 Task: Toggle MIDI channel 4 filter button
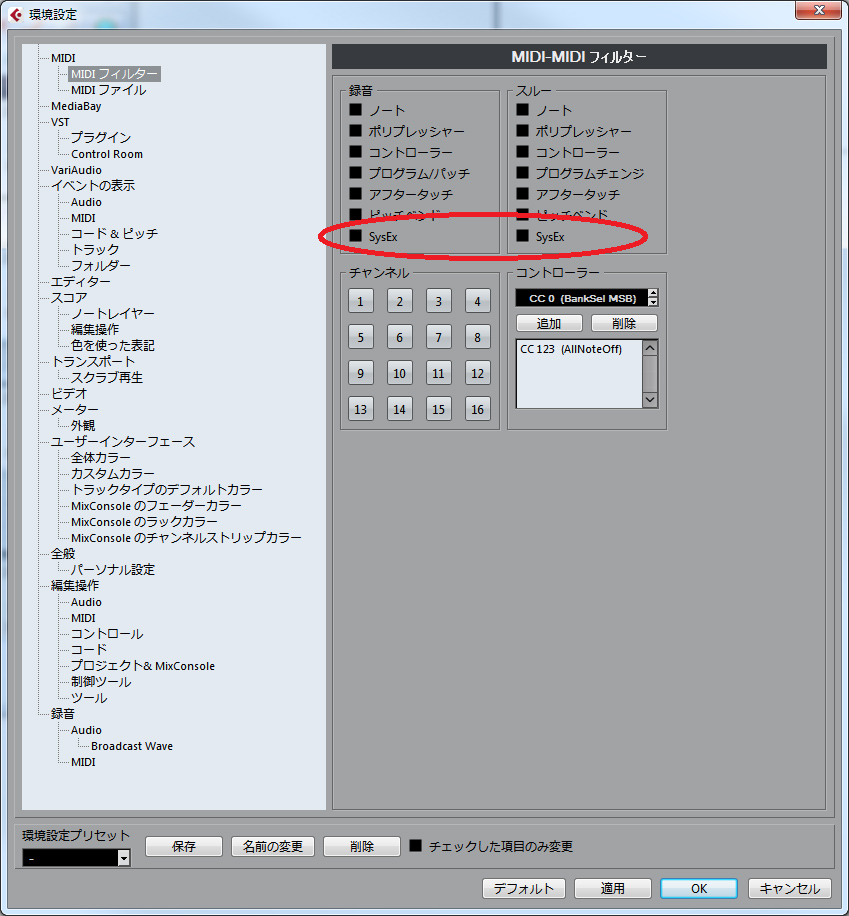(477, 301)
